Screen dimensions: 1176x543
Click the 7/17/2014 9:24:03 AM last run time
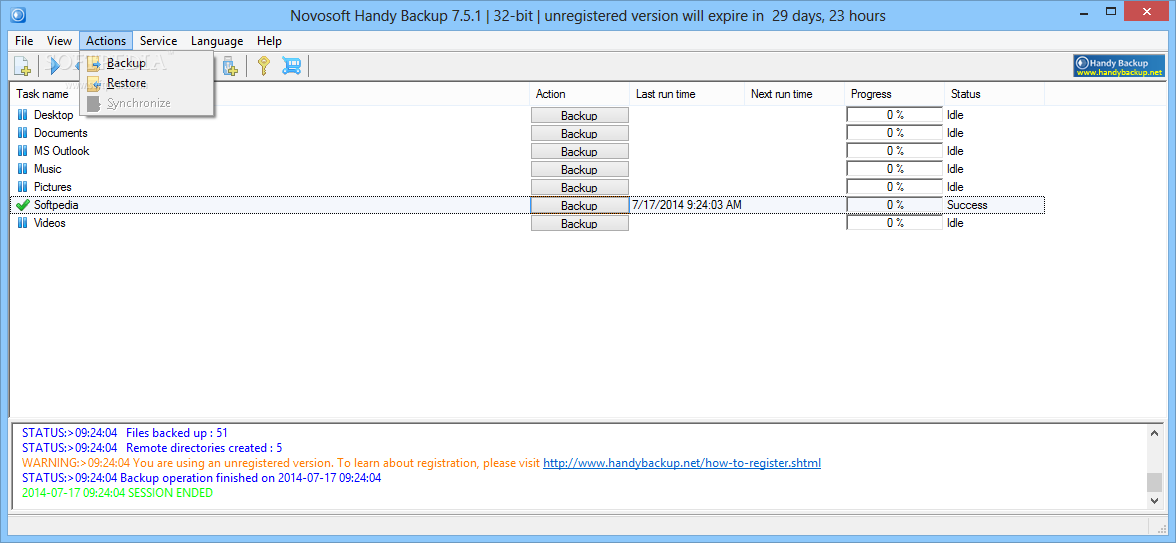(687, 205)
